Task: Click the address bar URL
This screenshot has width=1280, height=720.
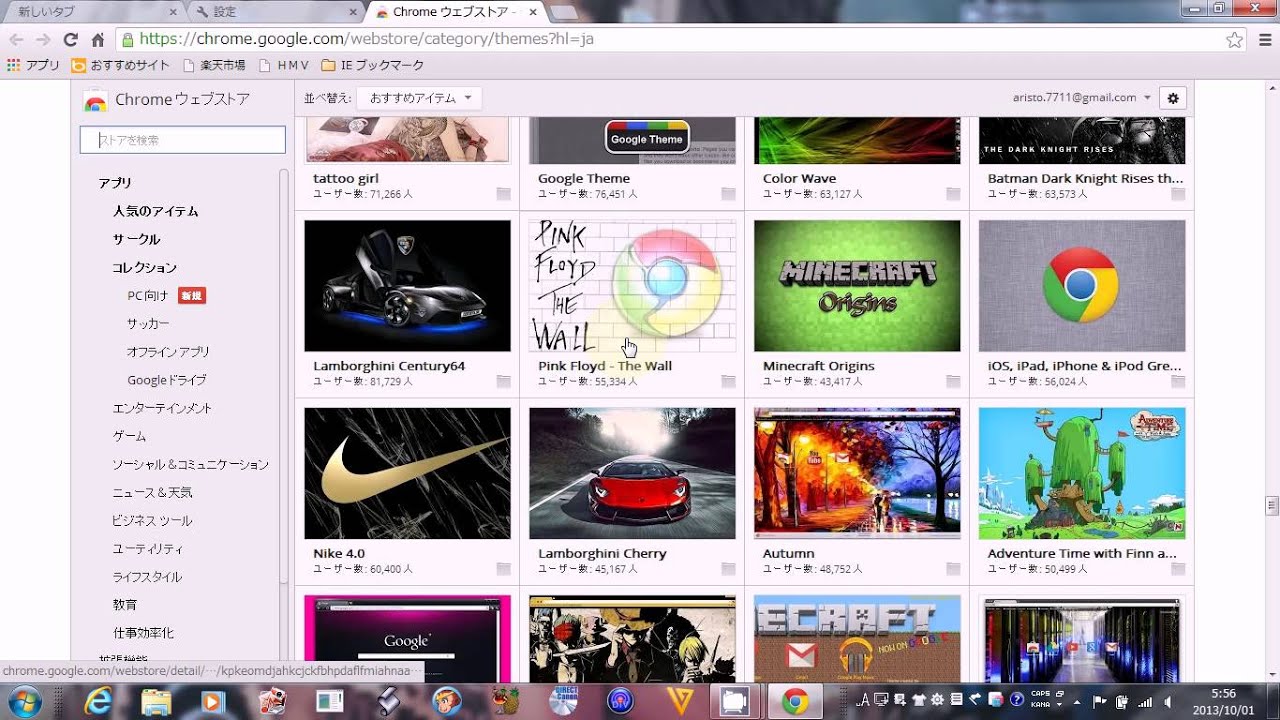Action: click(x=367, y=39)
